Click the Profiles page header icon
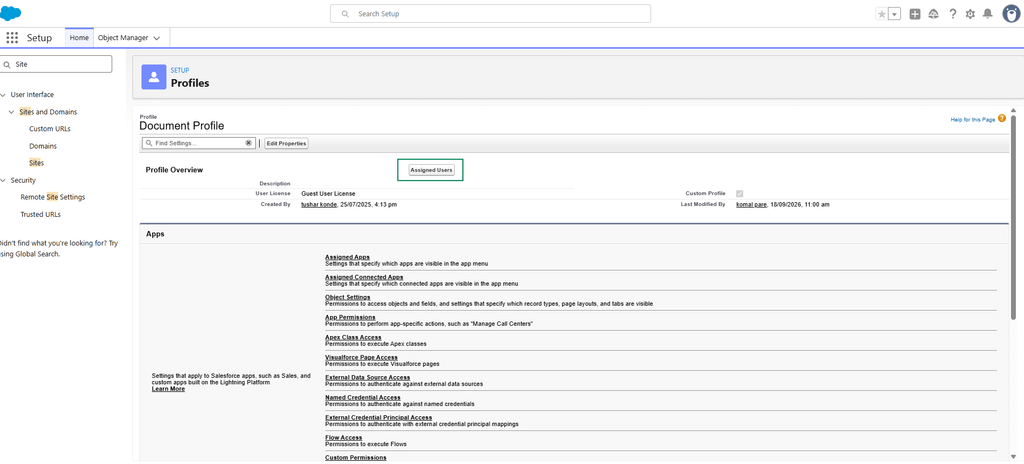The width and height of the screenshot is (1024, 464). [153, 76]
